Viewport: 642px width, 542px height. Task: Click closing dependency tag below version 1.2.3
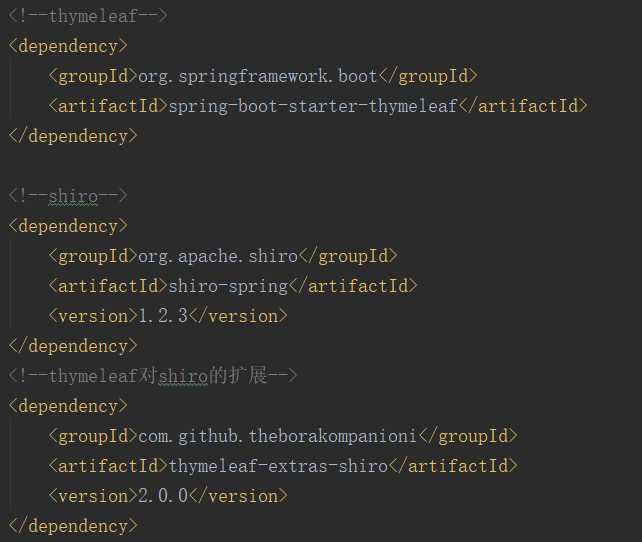[73, 346]
